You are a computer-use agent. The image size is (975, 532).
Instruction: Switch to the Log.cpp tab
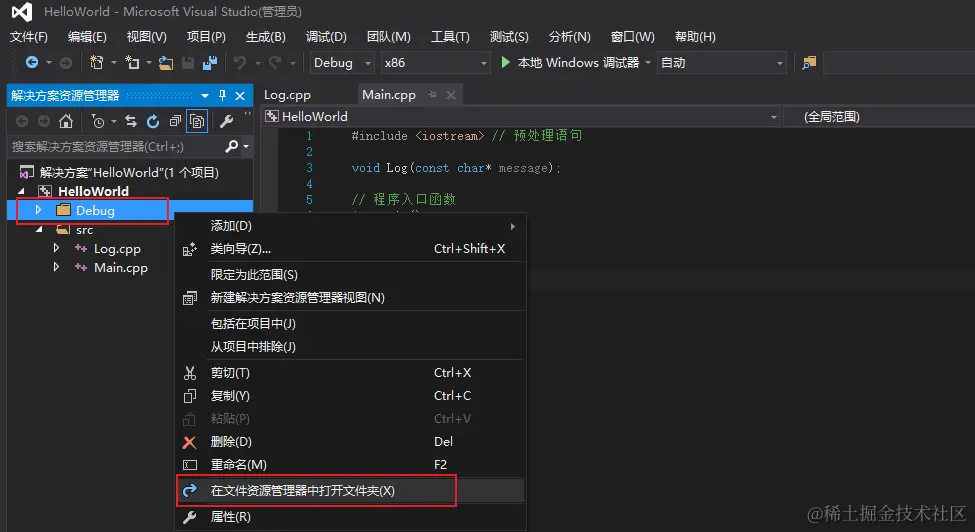pyautogui.click(x=287, y=95)
